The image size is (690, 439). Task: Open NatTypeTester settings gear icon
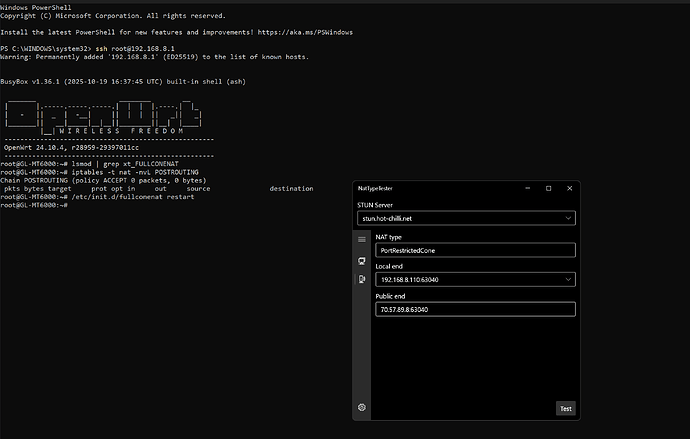coord(362,407)
